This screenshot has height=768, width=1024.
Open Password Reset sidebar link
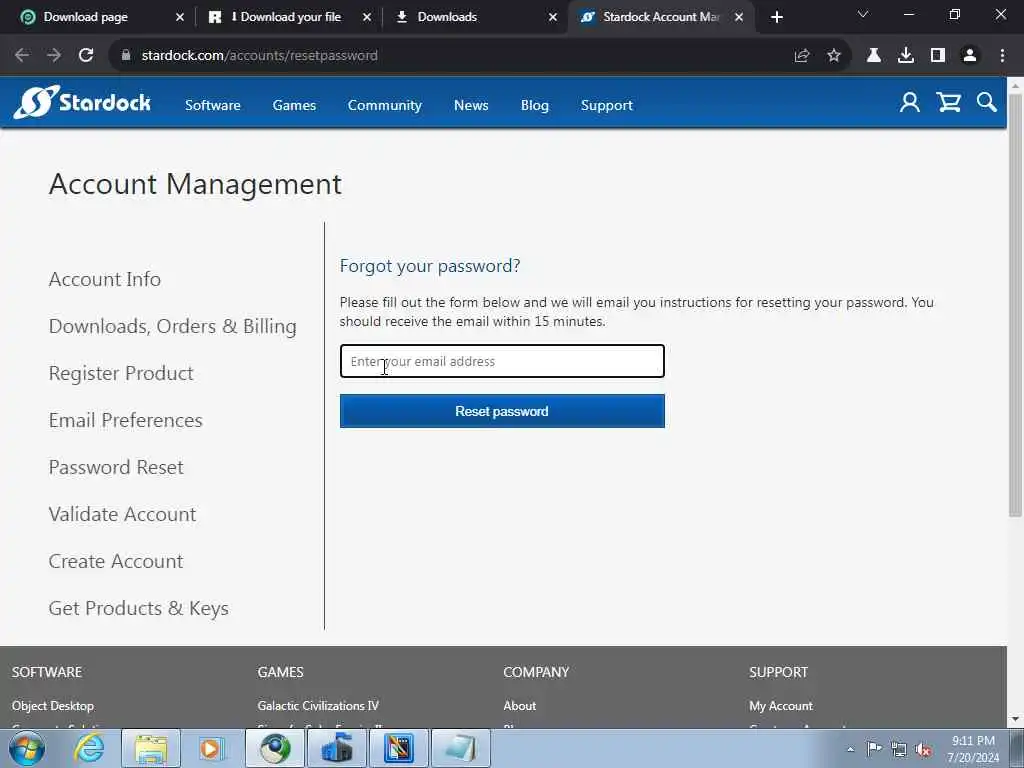pos(116,467)
